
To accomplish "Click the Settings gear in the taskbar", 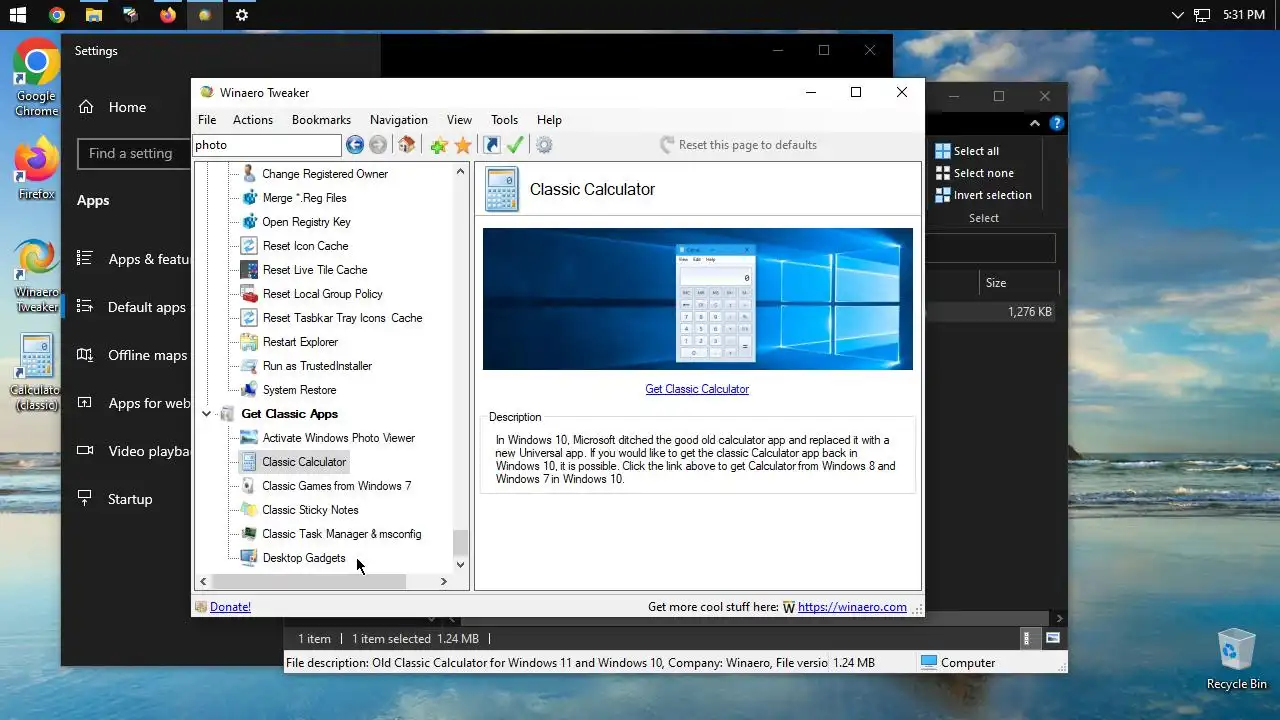I will click(x=241, y=15).
